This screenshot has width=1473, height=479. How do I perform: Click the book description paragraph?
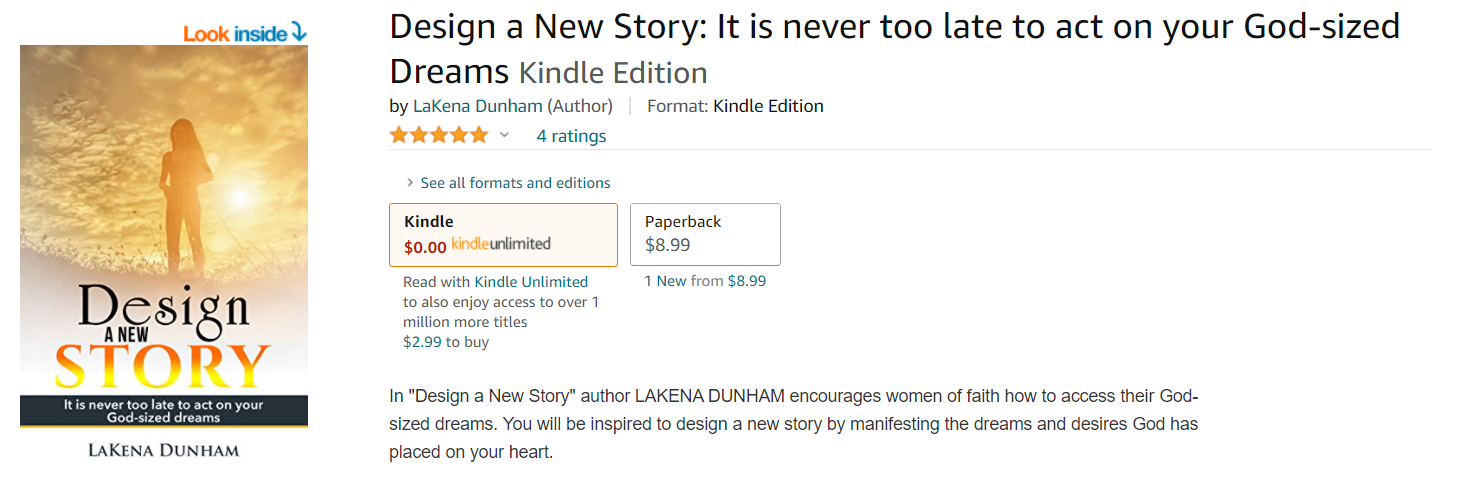point(793,423)
